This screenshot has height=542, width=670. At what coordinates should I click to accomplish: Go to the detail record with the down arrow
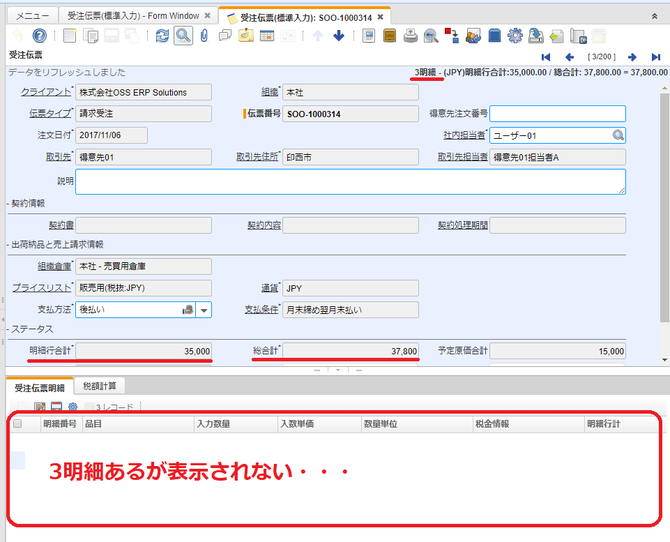pyautogui.click(x=339, y=35)
